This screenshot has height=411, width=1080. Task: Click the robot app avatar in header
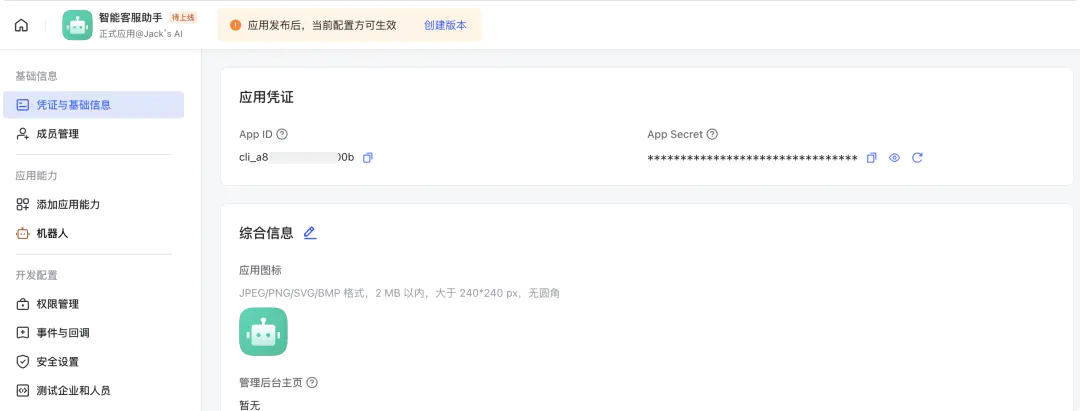coord(77,25)
